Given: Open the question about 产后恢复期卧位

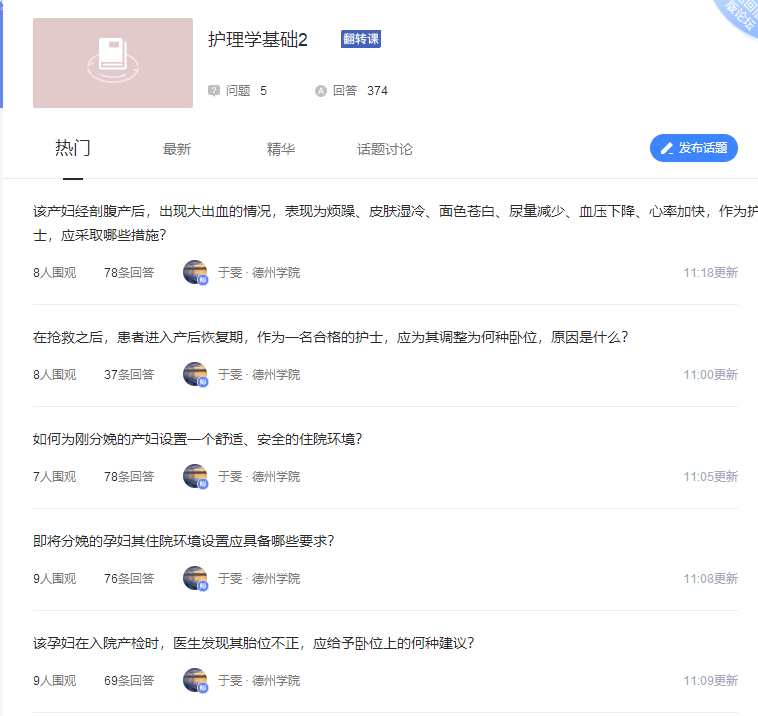Looking at the screenshot, I should click(330, 337).
